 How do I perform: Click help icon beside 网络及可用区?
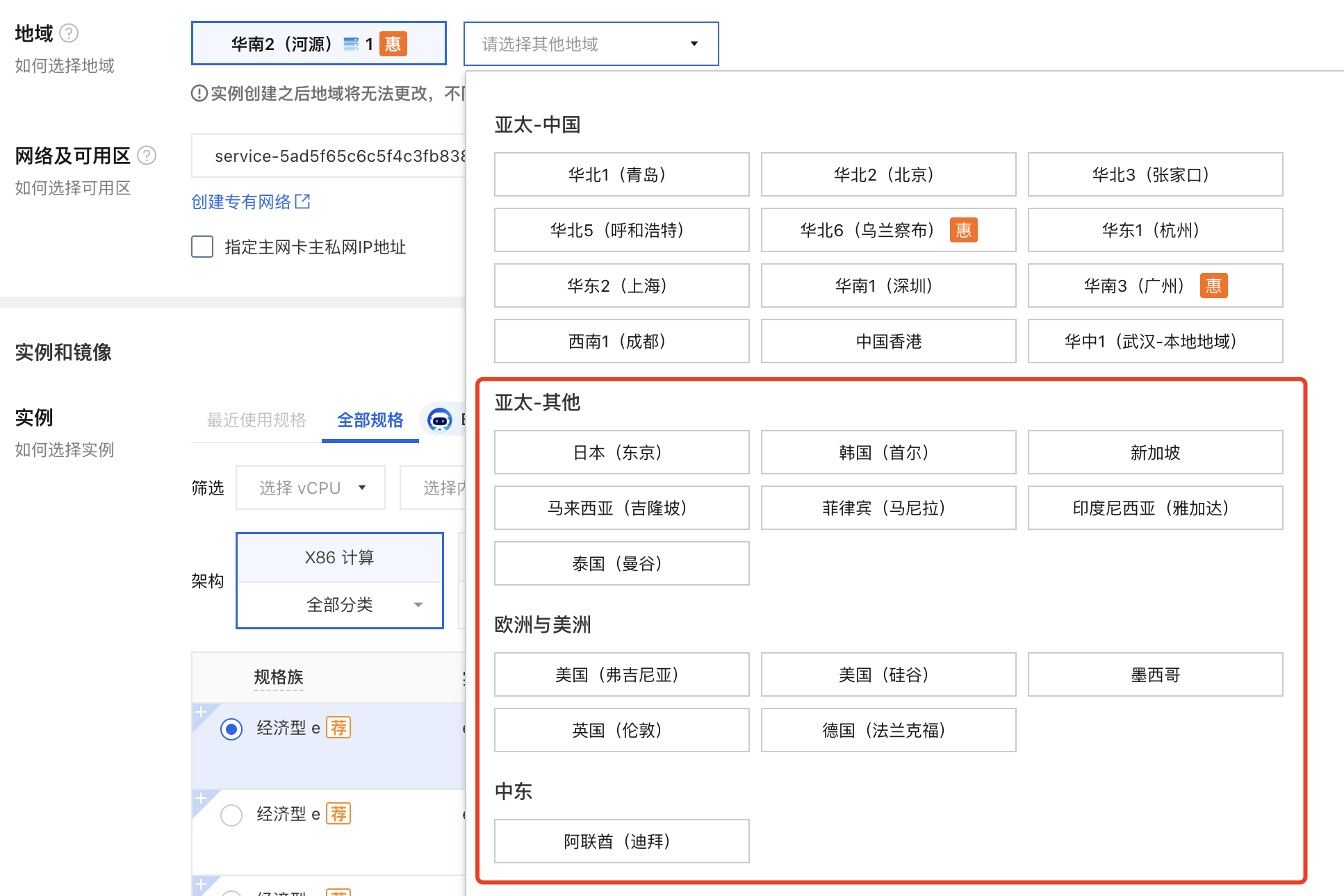(x=147, y=155)
